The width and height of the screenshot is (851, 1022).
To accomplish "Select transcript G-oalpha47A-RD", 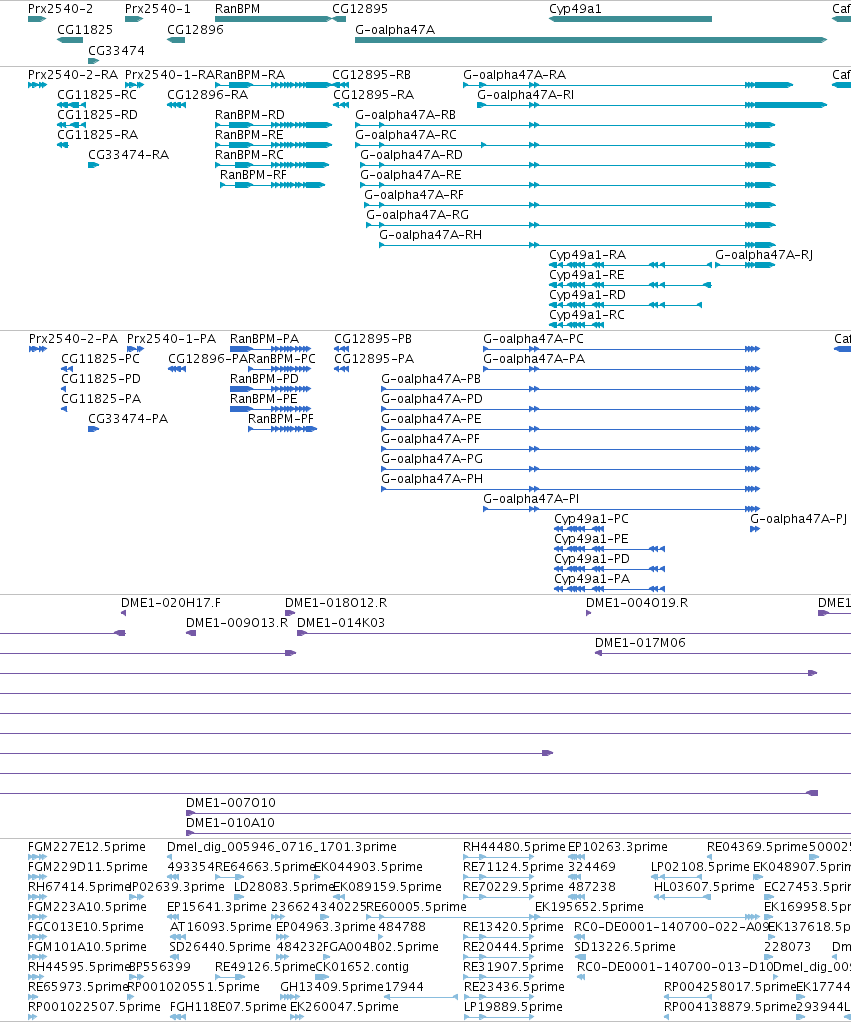I will [411, 155].
